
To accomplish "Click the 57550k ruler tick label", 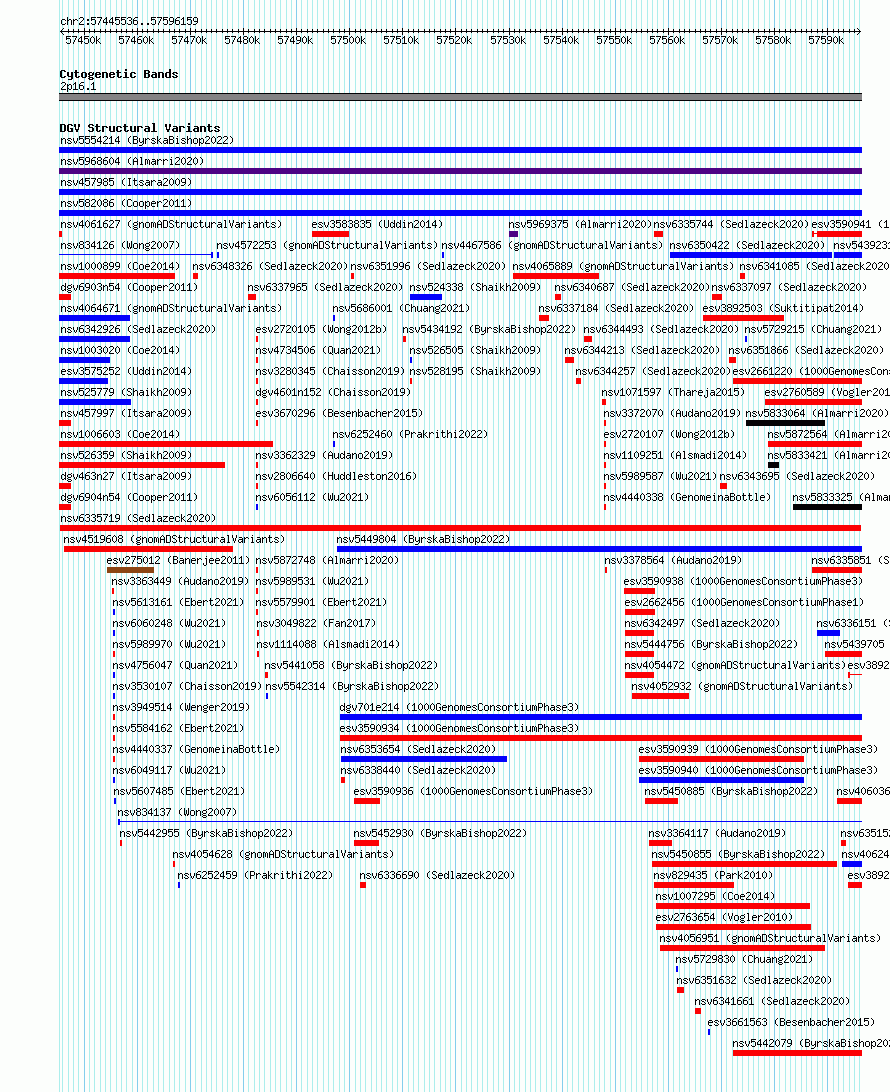I will point(614,40).
